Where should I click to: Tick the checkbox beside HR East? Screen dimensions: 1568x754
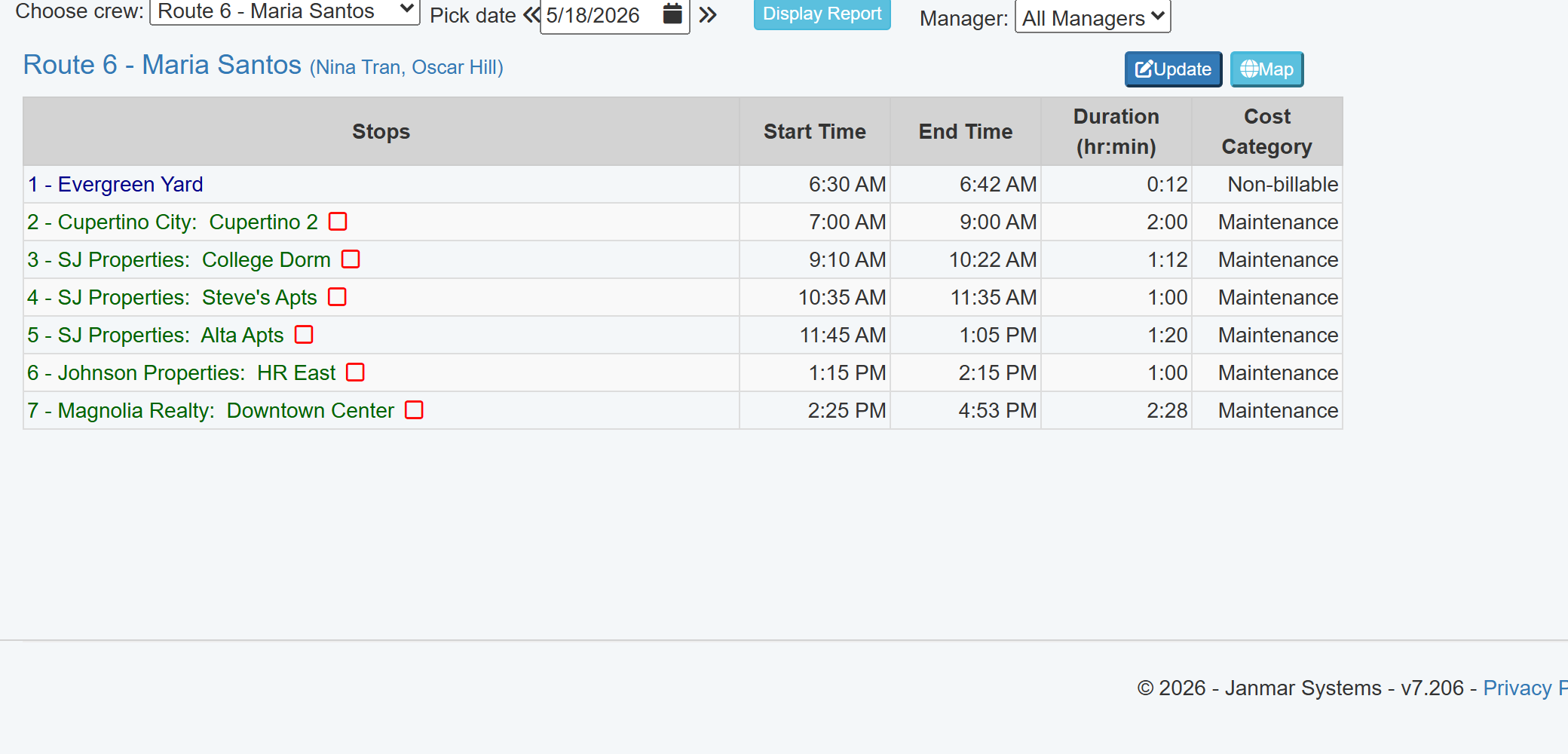click(355, 372)
